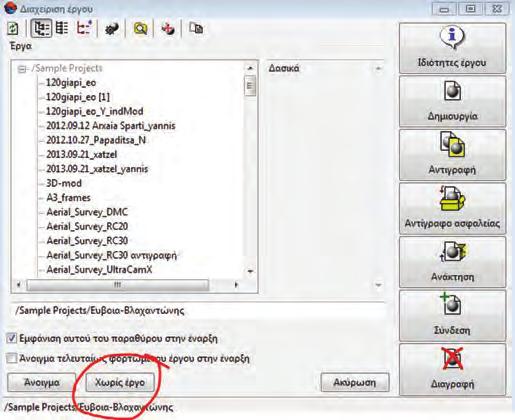515x420 pixels.
Task: Select project Aerial_Survey_RC30 αντιγραφή
Action: (x=111, y=255)
